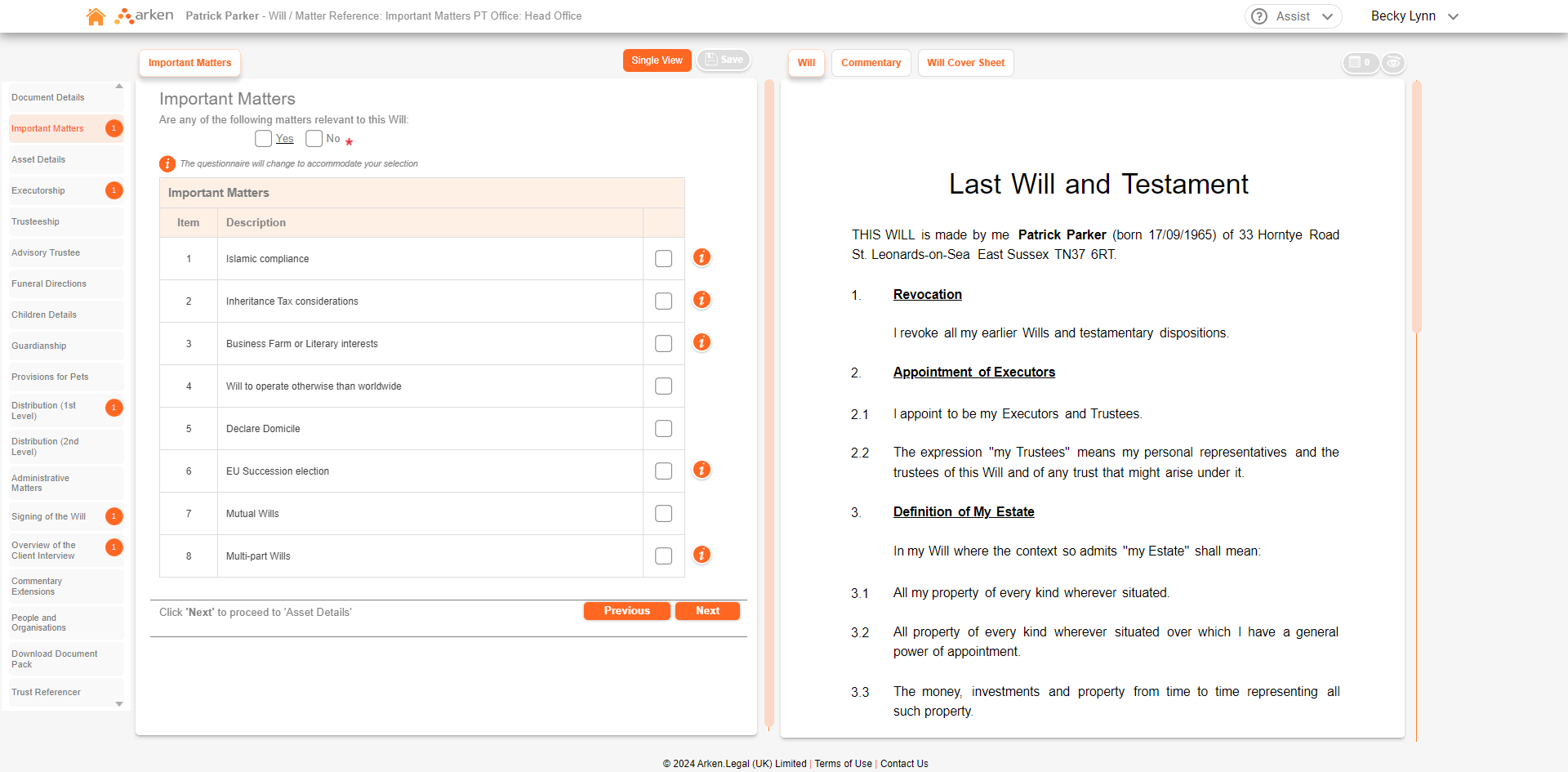
Task: Go to the home page icon
Action: [x=96, y=16]
